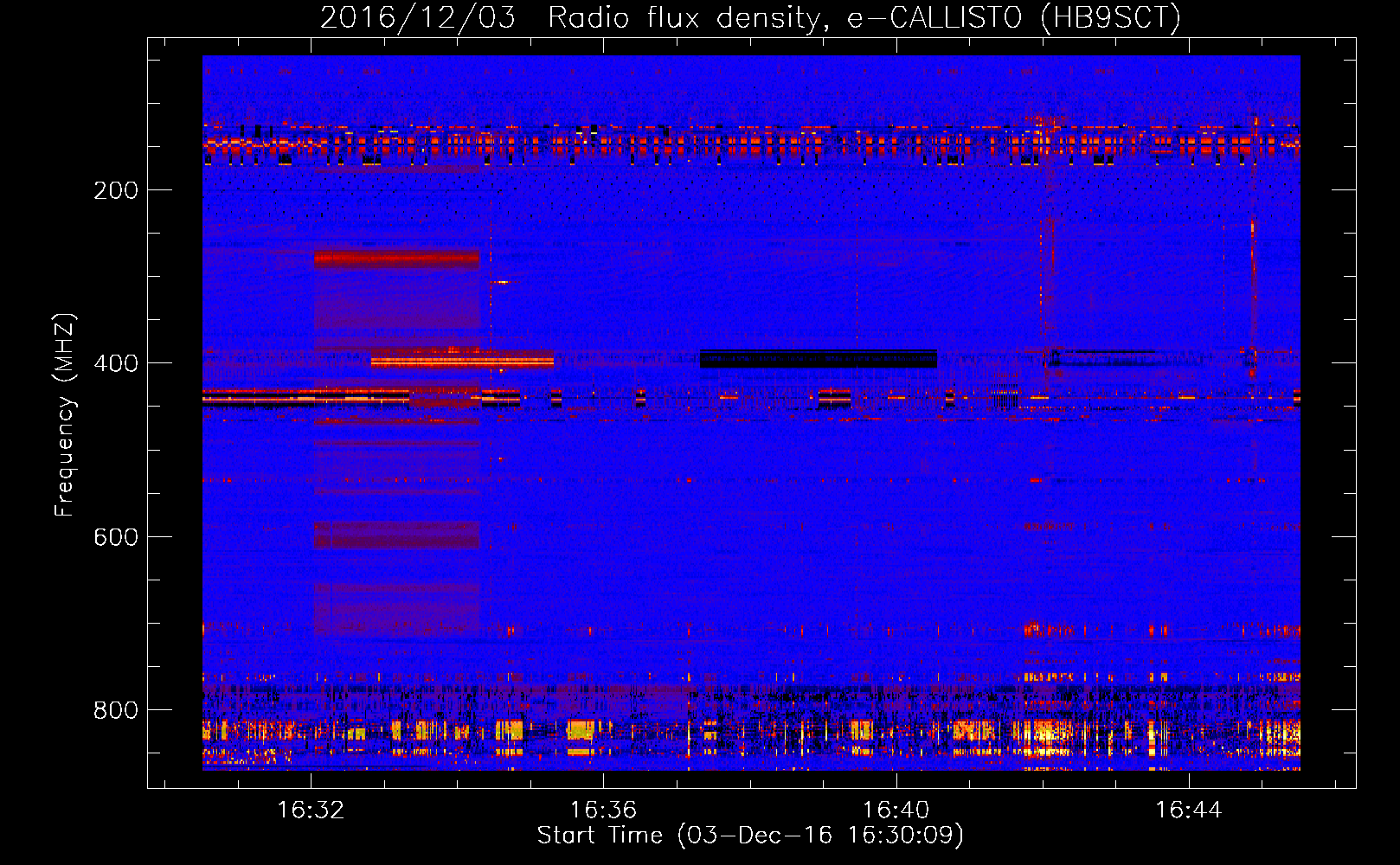
Task: Click the '400' frequency tick label
Action: coord(115,363)
